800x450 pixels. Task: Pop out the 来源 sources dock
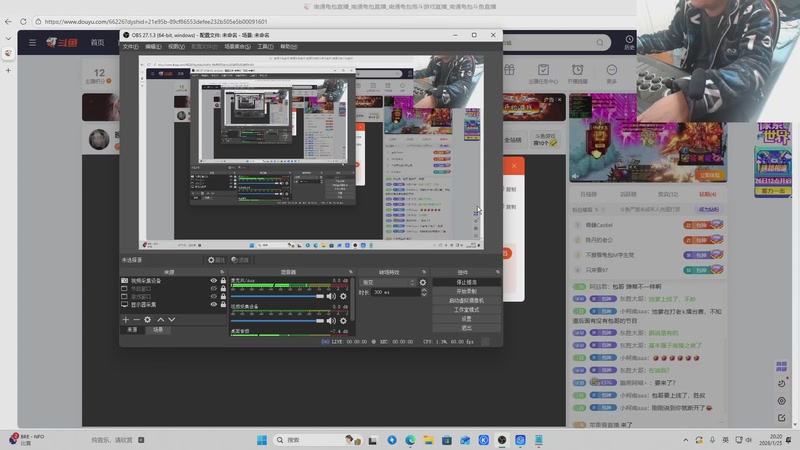coord(222,272)
